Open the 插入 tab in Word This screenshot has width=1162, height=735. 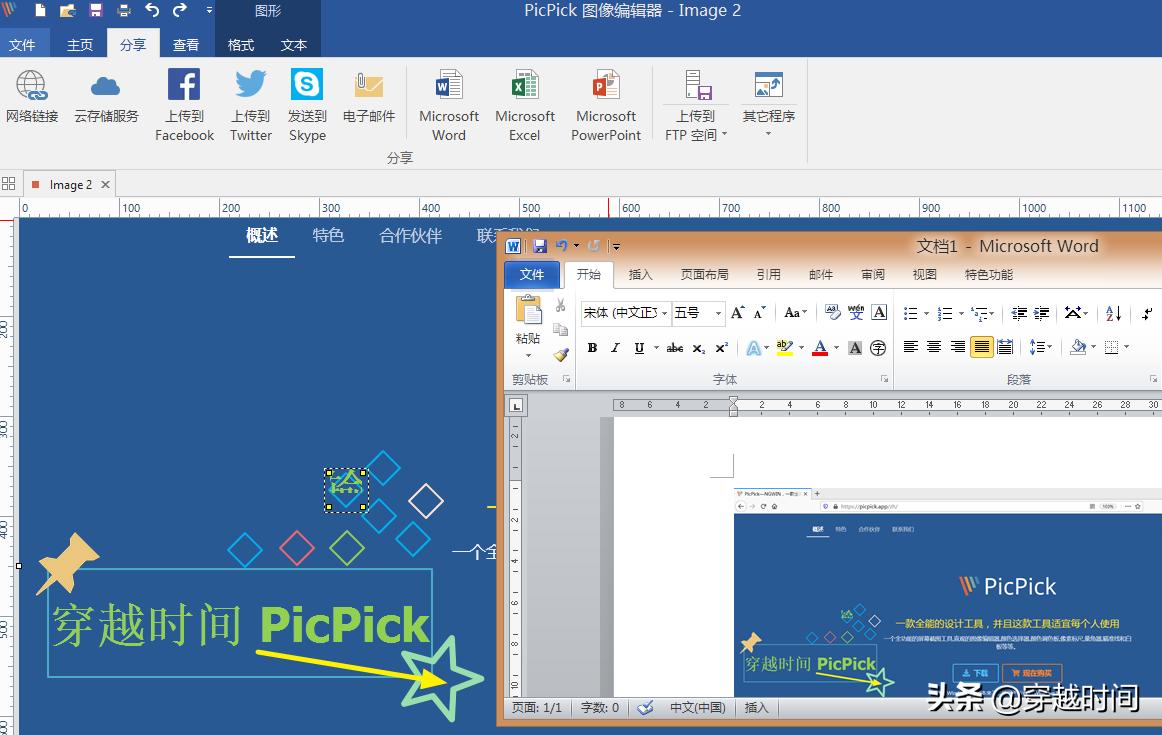(640, 274)
